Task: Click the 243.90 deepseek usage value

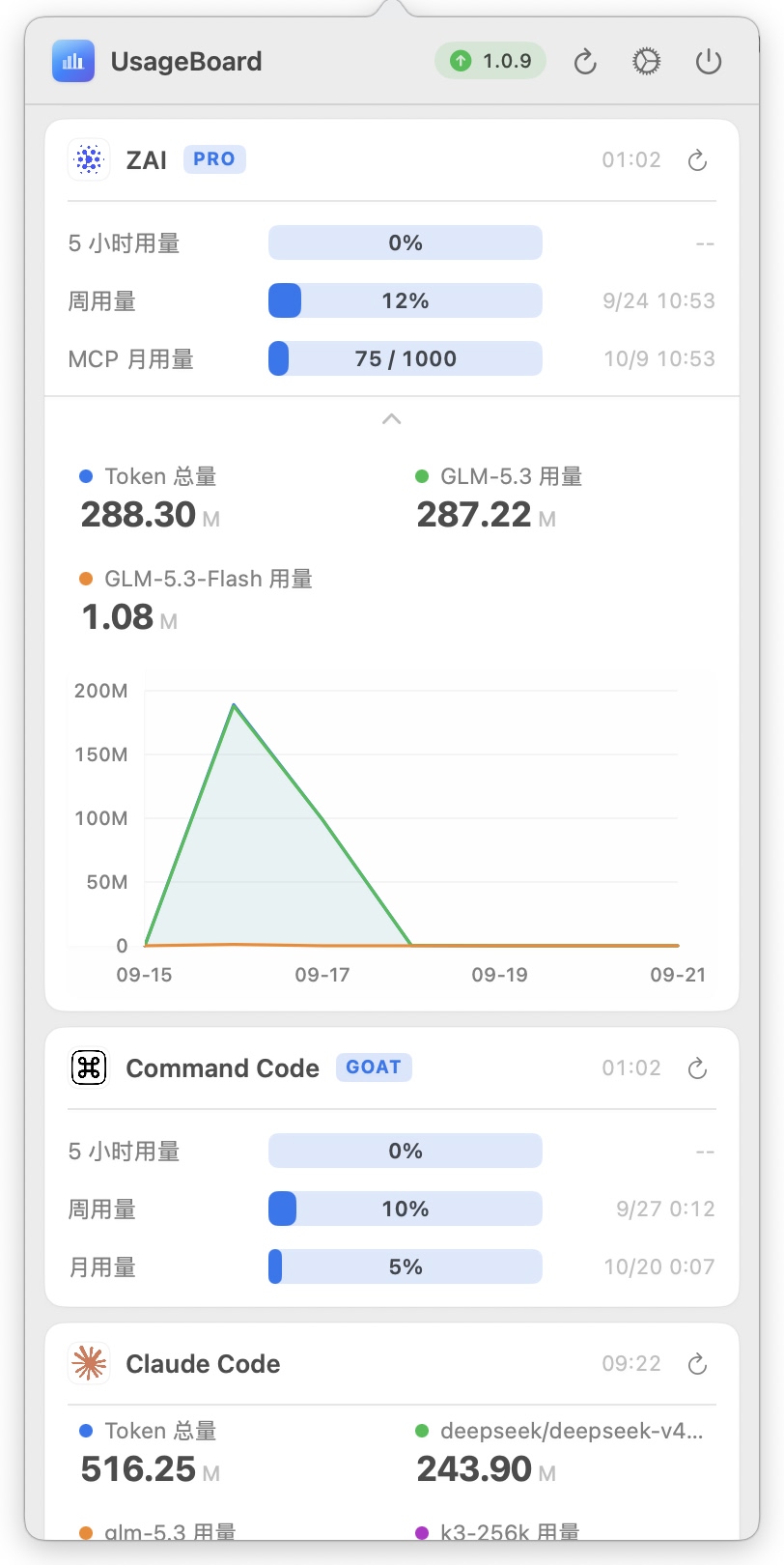Action: [x=474, y=1469]
